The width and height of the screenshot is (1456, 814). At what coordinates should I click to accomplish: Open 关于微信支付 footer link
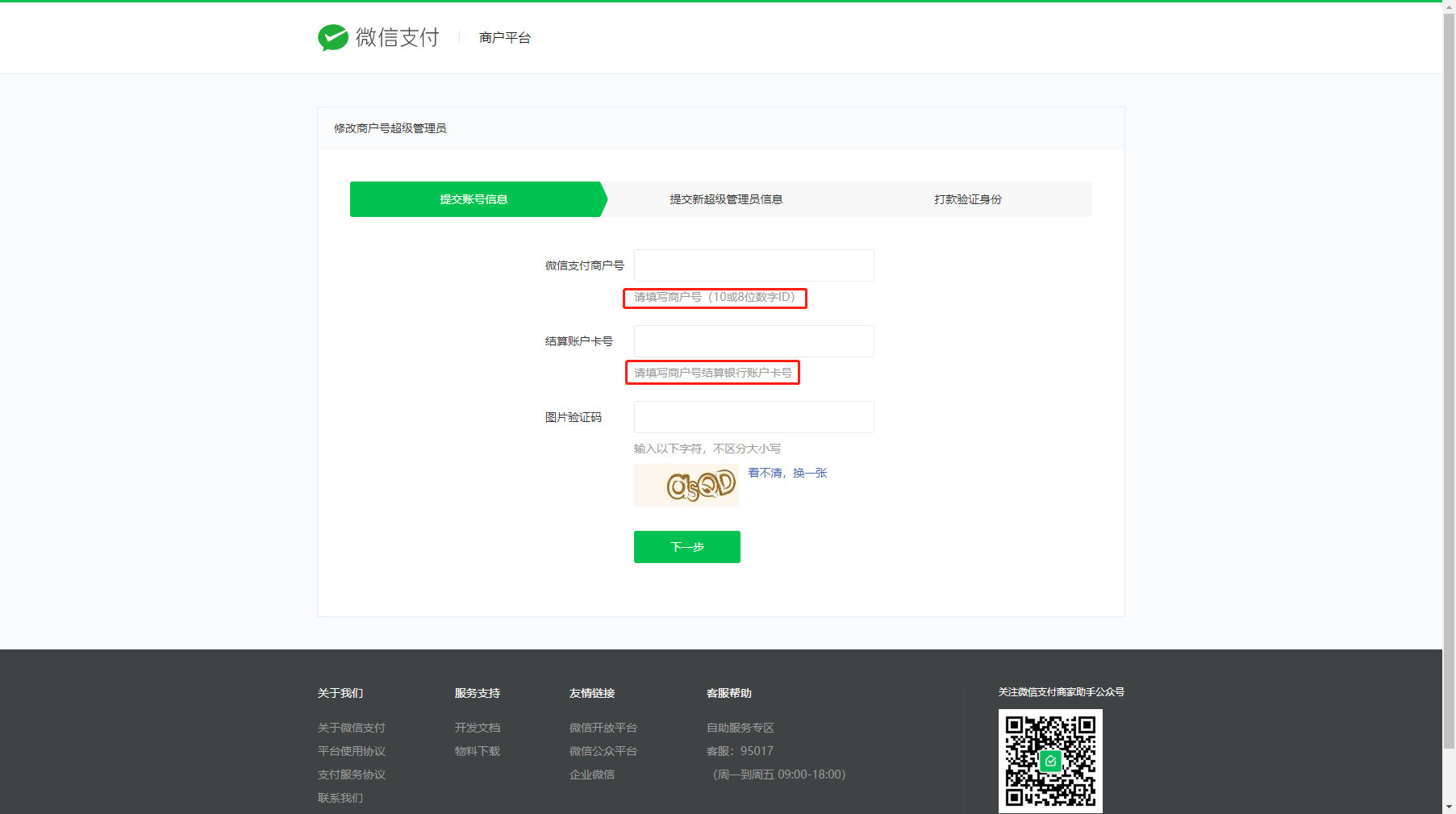click(352, 728)
